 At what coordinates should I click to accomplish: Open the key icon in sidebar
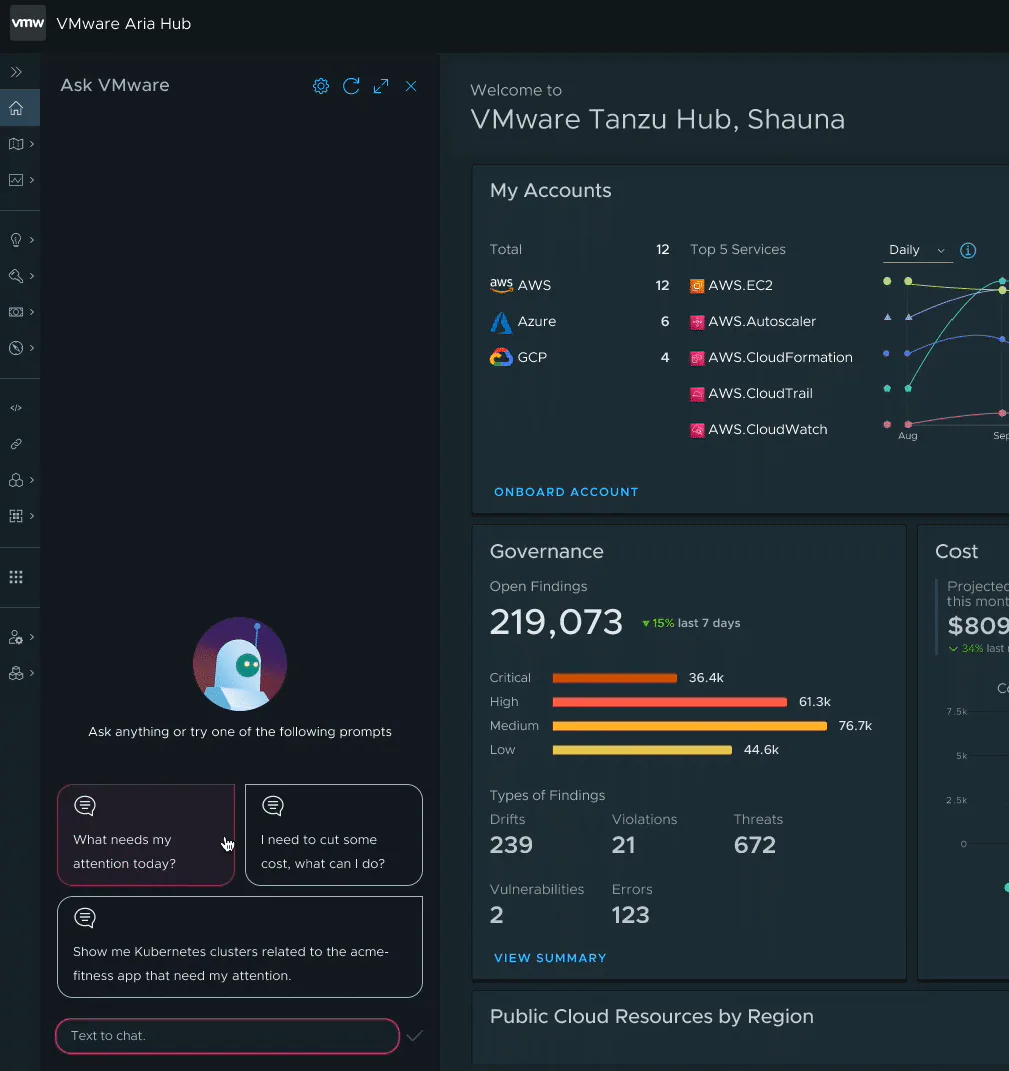16,276
